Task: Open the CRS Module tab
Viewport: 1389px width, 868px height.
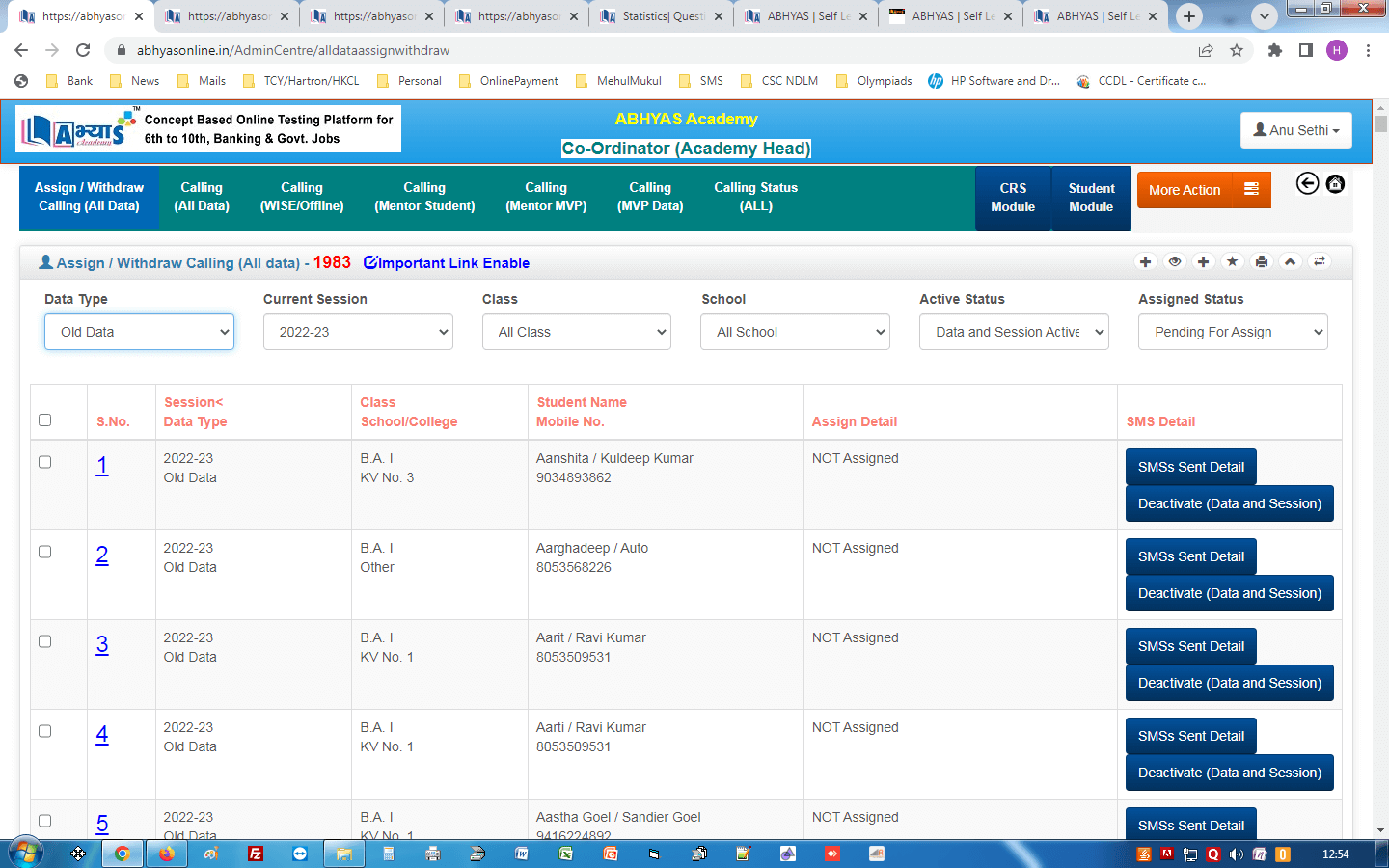Action: 1013,198
